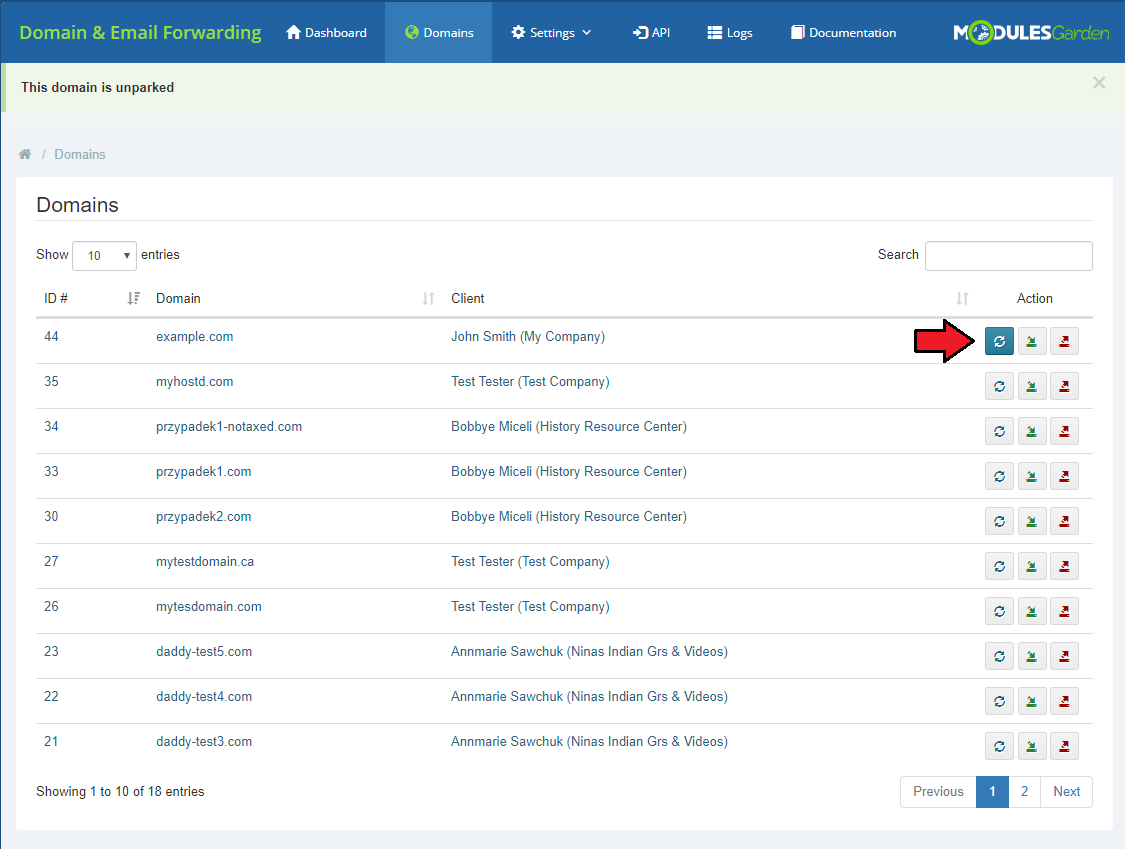
Task: Open the Show entries count dropdown
Action: [105, 255]
